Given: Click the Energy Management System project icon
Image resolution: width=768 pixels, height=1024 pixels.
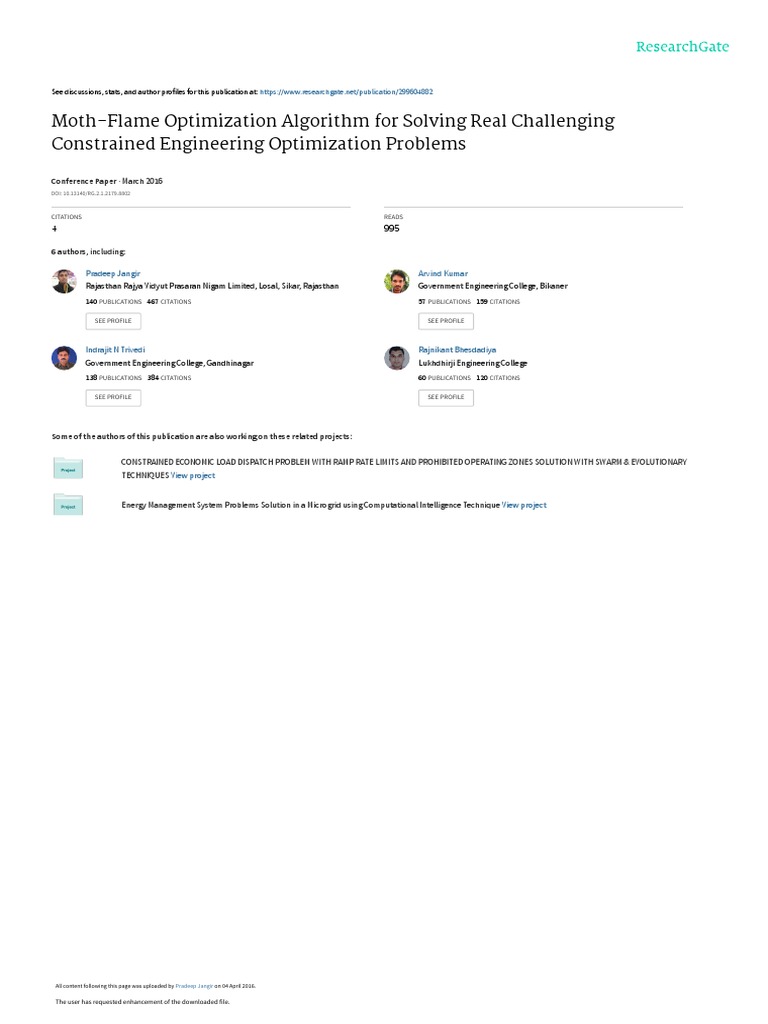Looking at the screenshot, I should (x=68, y=506).
